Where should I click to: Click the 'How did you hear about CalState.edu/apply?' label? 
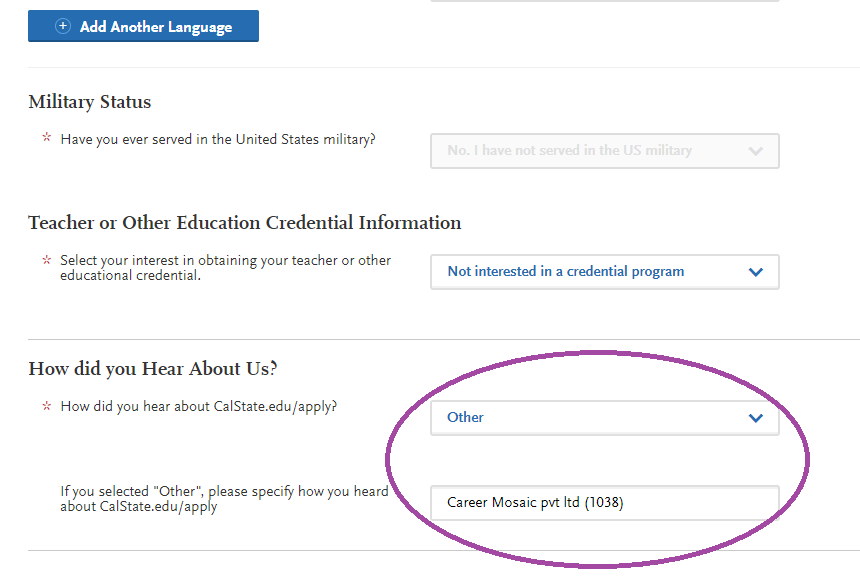199,406
